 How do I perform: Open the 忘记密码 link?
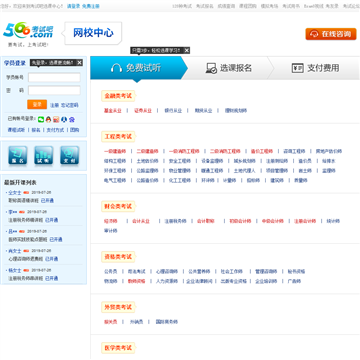70,105
